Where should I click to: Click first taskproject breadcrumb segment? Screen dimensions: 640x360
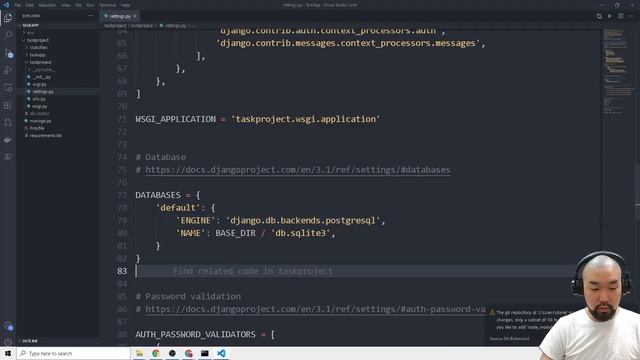[x=115, y=25]
